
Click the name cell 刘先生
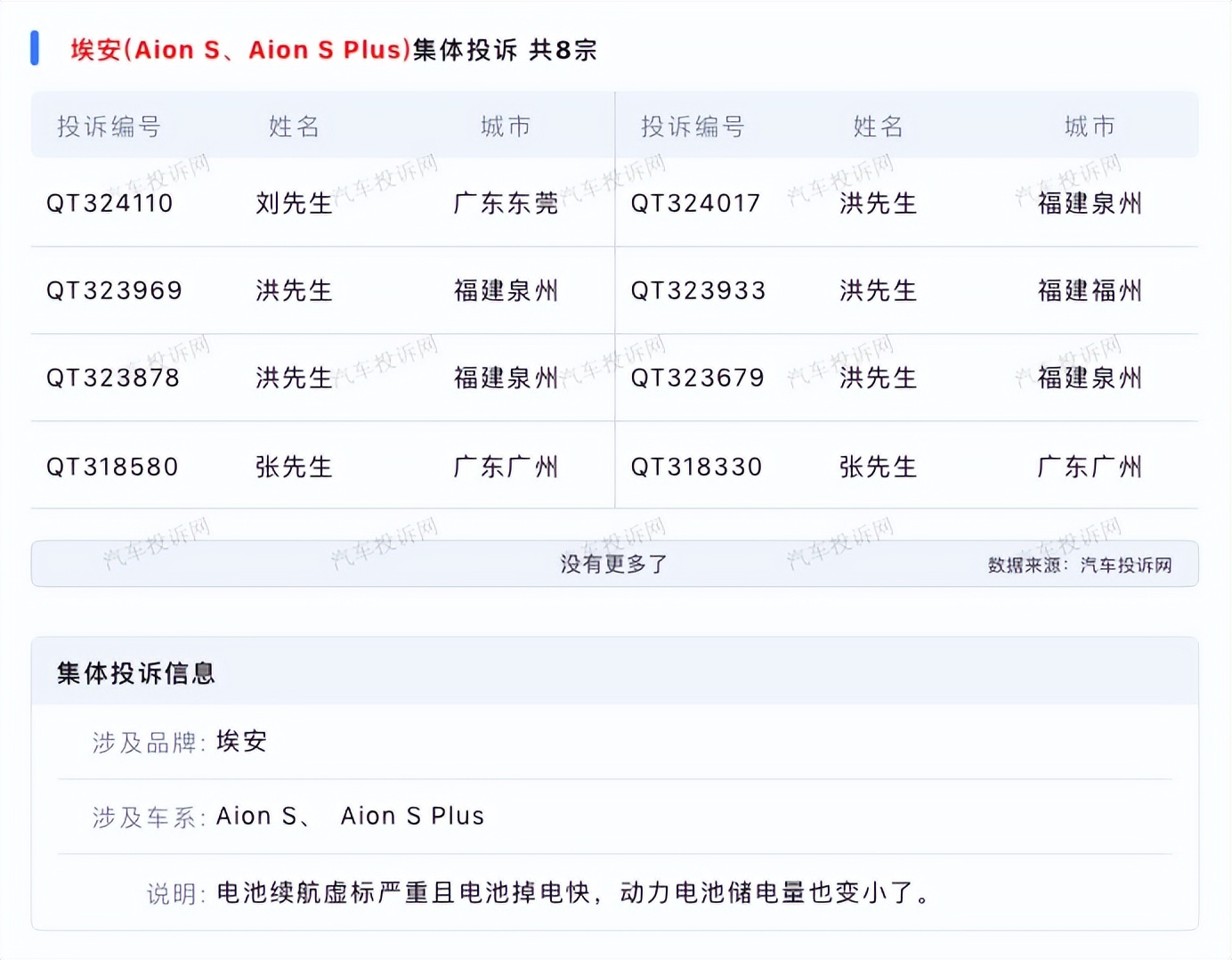tap(294, 204)
